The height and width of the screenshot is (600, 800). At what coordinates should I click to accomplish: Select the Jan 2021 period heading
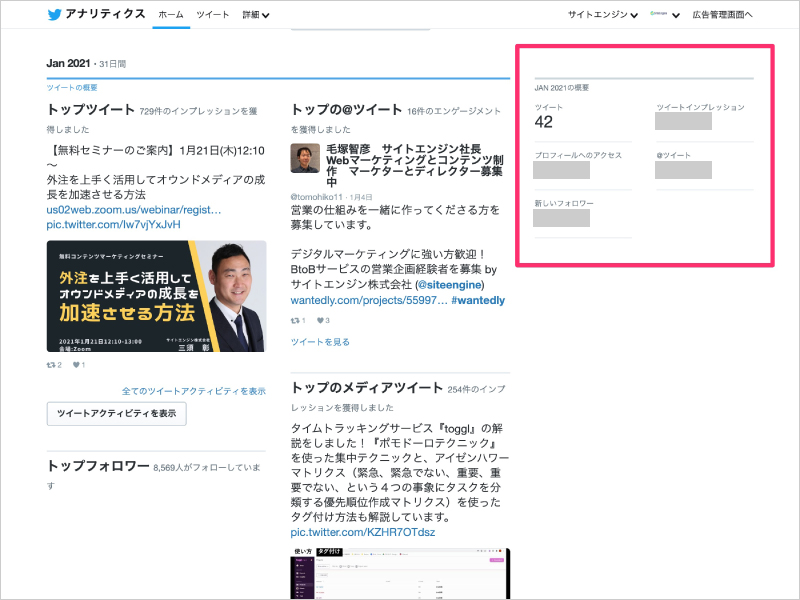[x=68, y=63]
